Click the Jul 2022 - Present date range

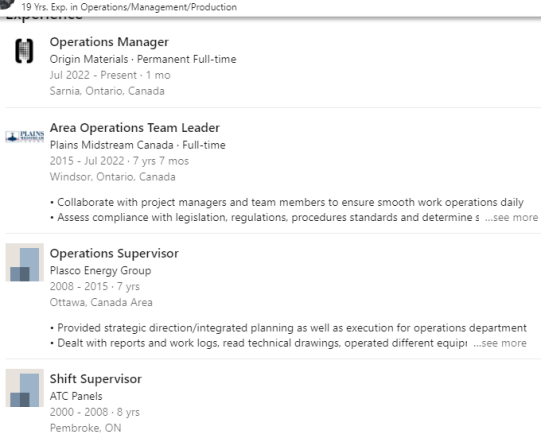(x=93, y=75)
